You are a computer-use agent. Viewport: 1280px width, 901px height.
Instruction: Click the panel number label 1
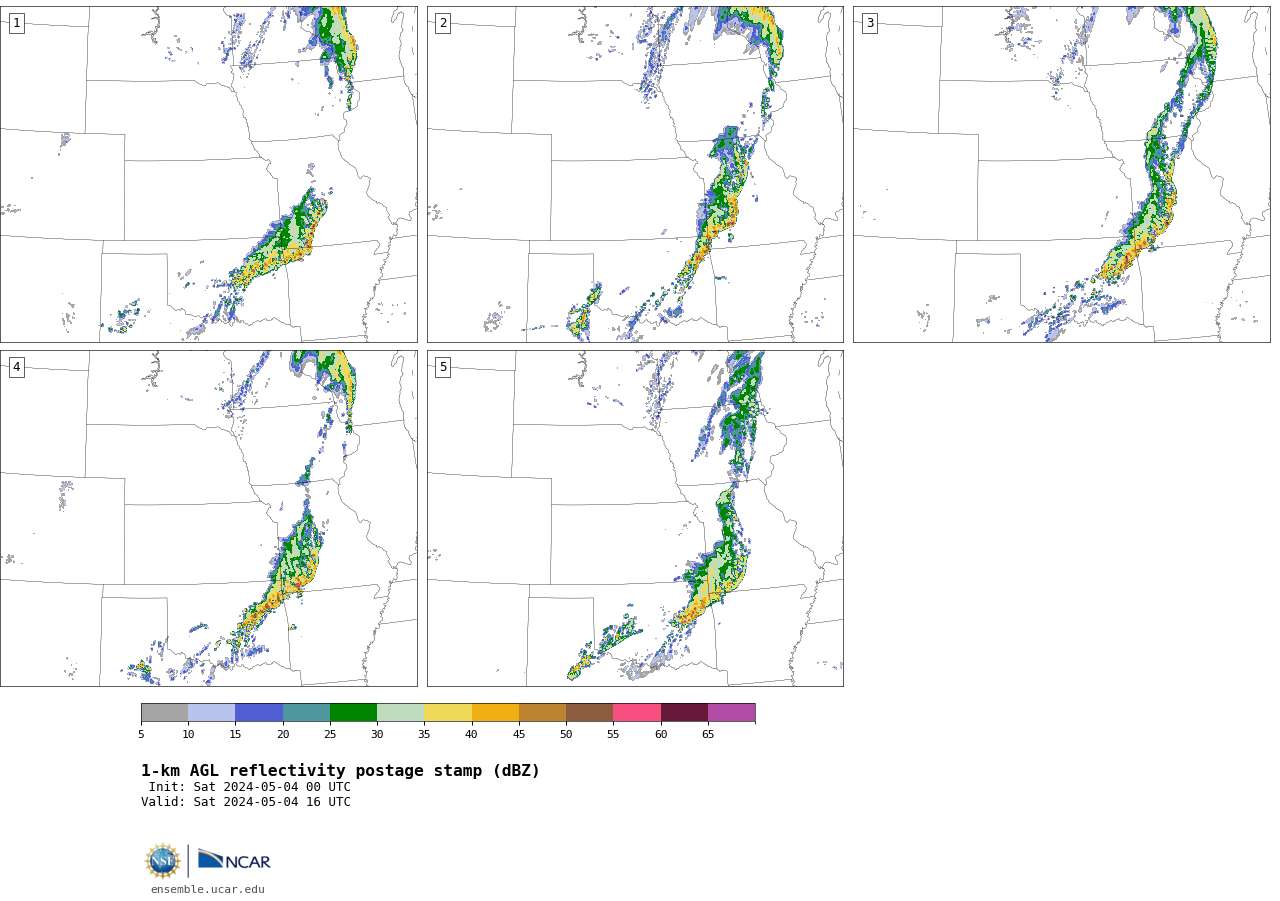click(16, 23)
